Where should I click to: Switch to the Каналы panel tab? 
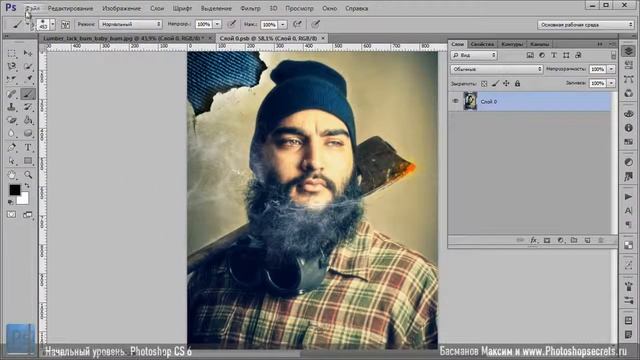(x=540, y=44)
